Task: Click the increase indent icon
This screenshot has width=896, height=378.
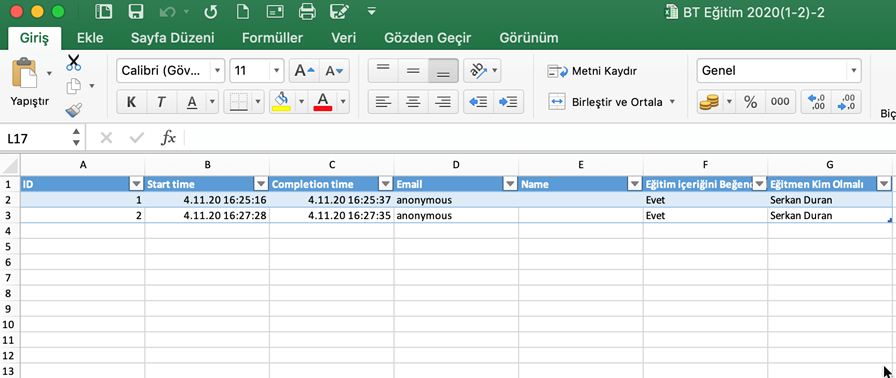Action: tap(507, 102)
